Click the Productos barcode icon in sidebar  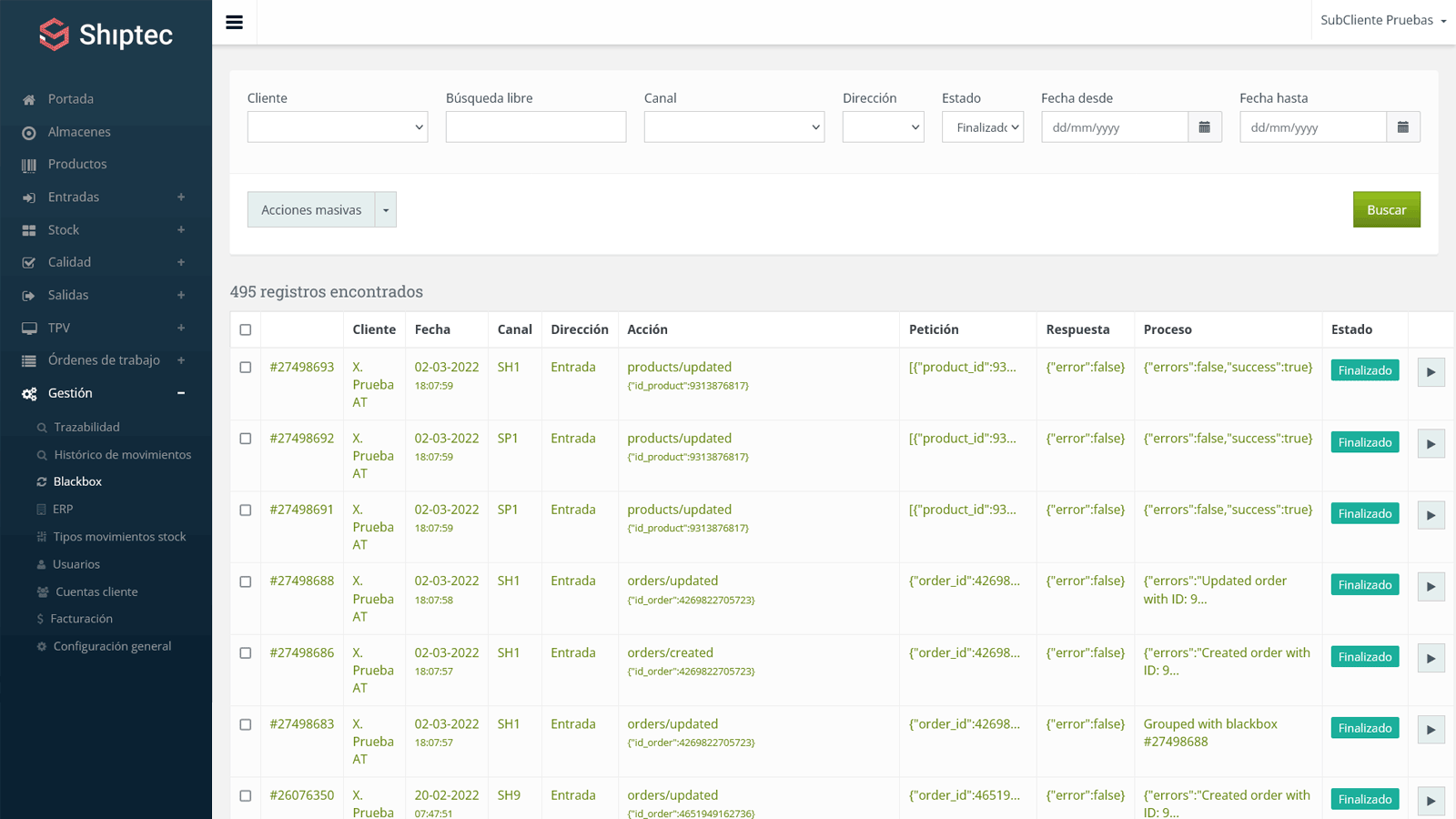coord(29,165)
